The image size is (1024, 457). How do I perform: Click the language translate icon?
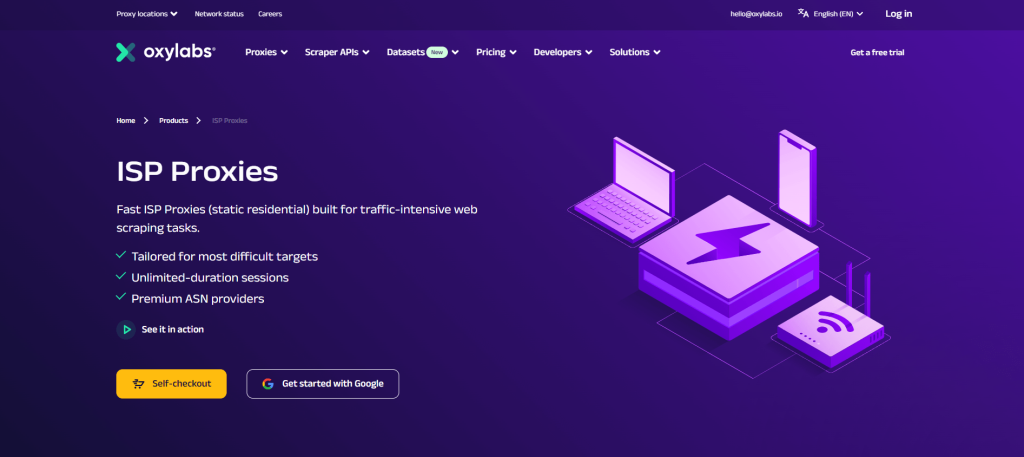tap(803, 14)
